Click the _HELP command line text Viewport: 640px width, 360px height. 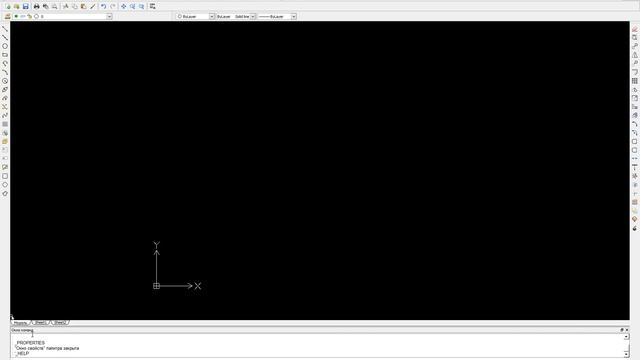22,353
